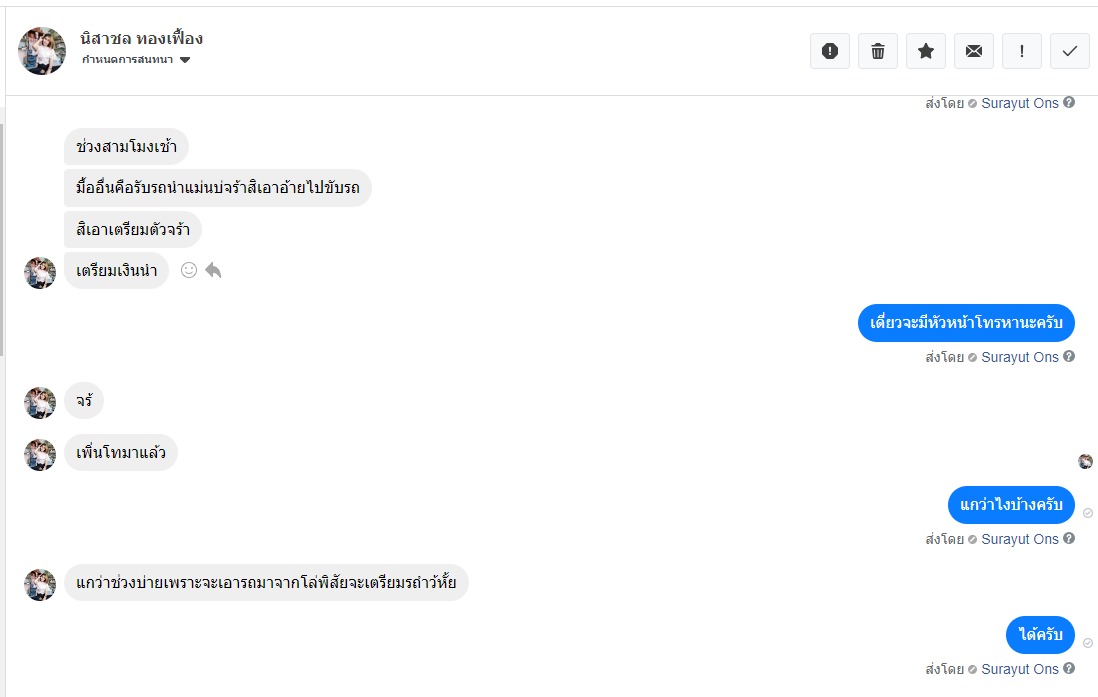Click the Surayut Ons link below เดี๋ยวจะมีหัวหน้าโทรหานะครับ
The height and width of the screenshot is (697, 1098).
coord(1019,357)
